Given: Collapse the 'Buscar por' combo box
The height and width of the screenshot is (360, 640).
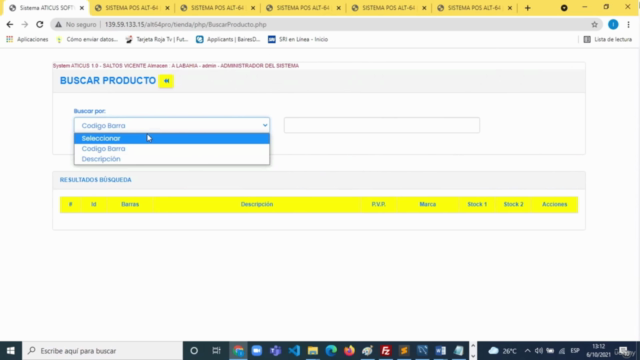Looking at the screenshot, I should (171, 125).
